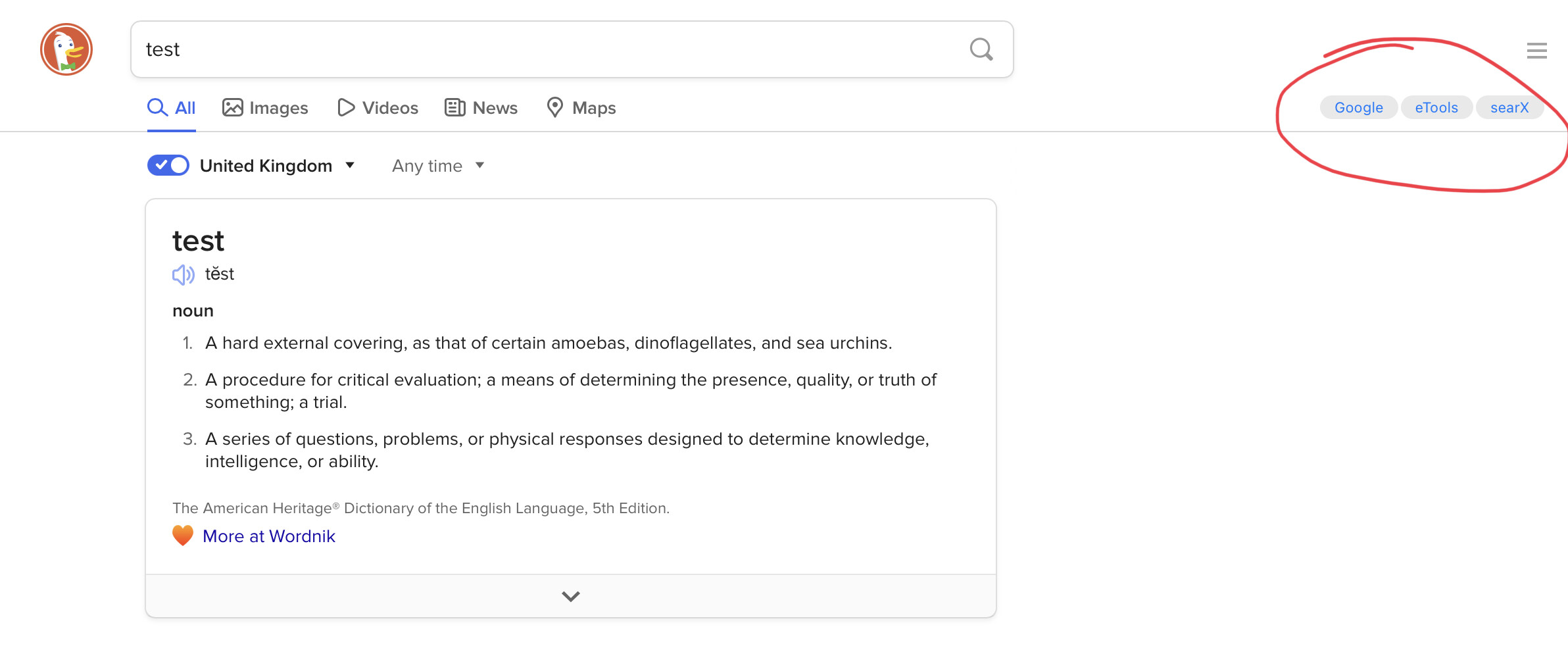Screen dimensions: 1568x652
Task: Select the All results tab
Action: pyautogui.click(x=172, y=108)
